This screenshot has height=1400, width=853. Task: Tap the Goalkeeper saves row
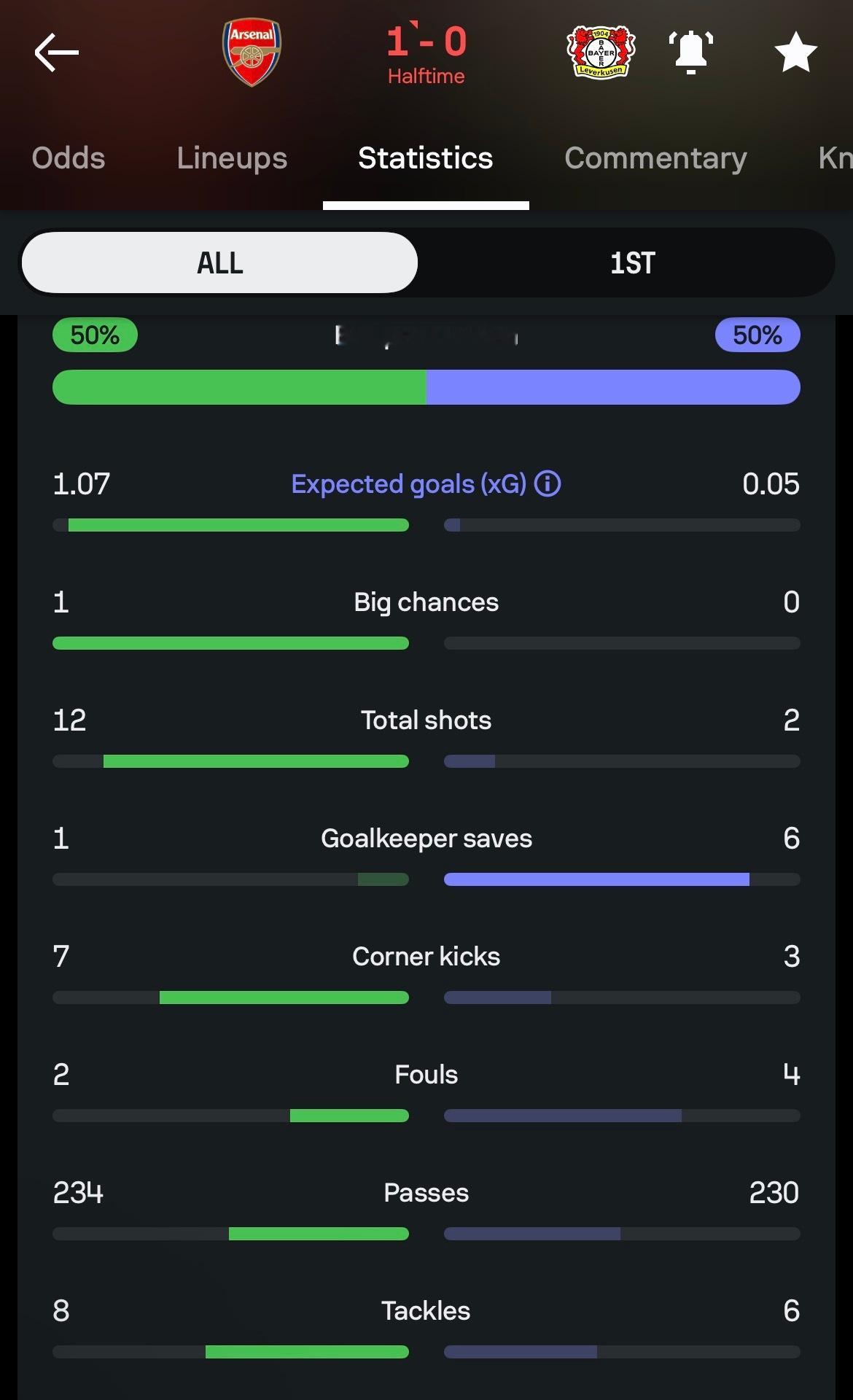coord(426,839)
